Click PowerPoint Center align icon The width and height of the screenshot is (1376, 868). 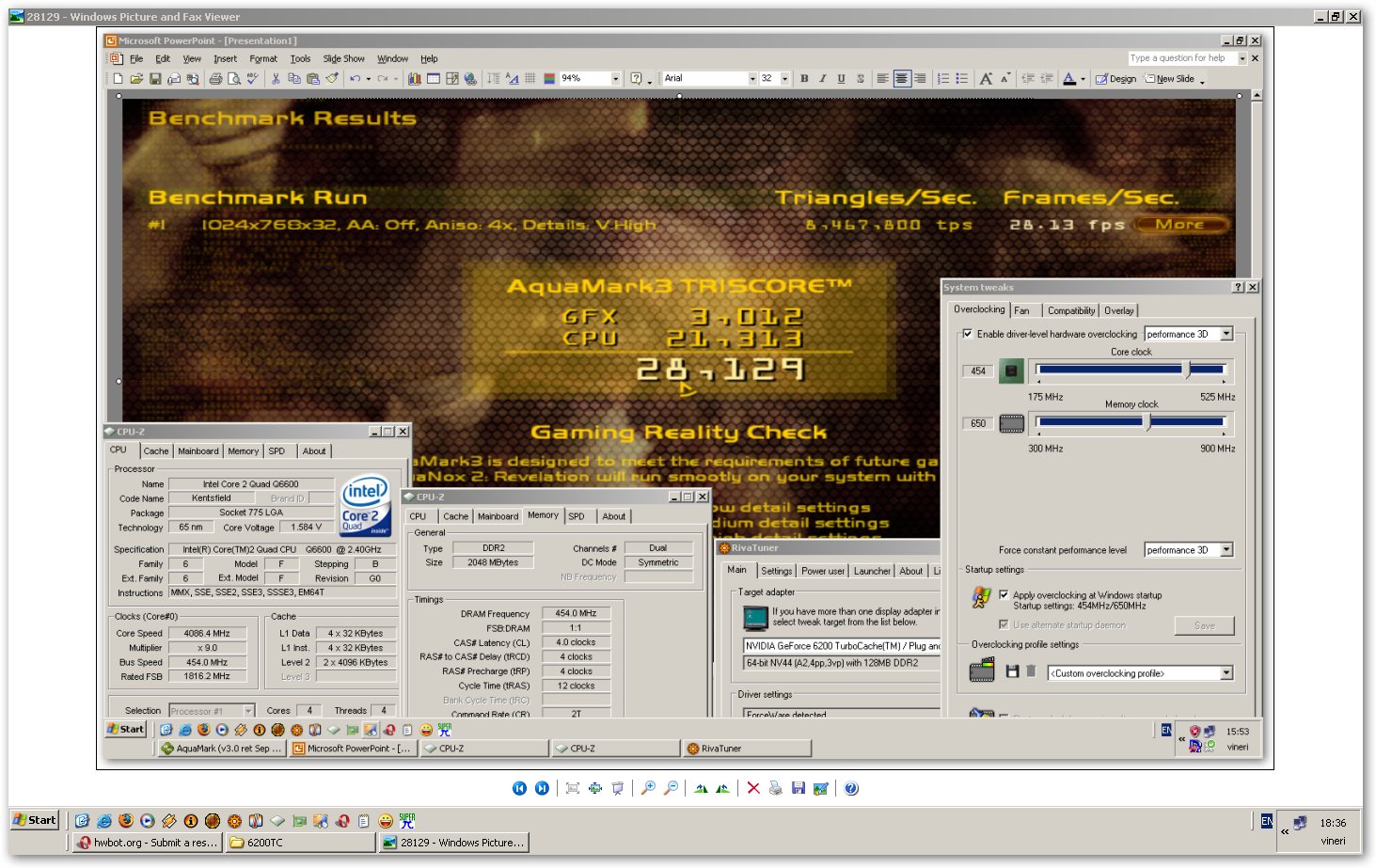coord(901,79)
